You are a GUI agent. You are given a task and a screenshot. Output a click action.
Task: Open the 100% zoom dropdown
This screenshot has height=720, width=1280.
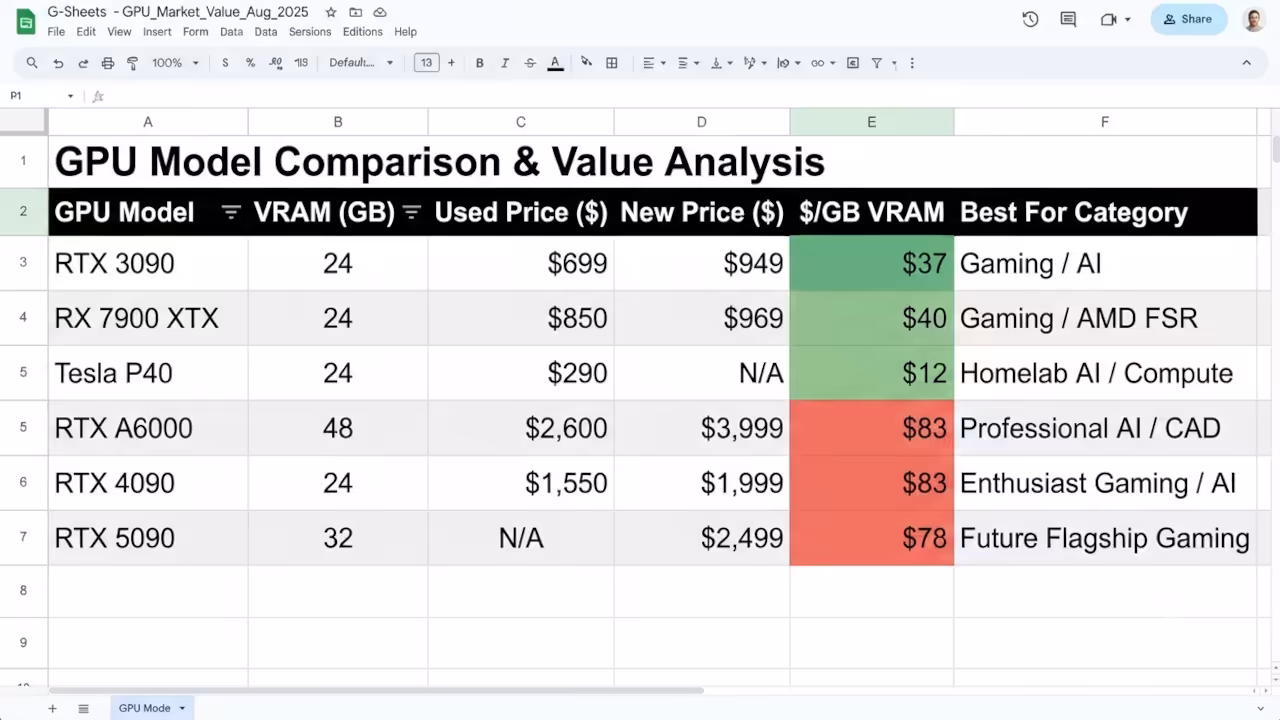click(x=175, y=63)
